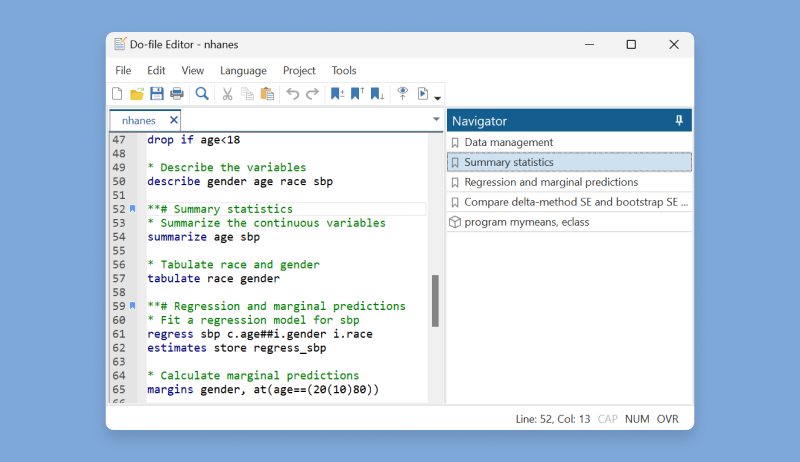This screenshot has width=800, height=462.
Task: Unpin the Navigator panel with the pin icon
Action: [x=679, y=121]
